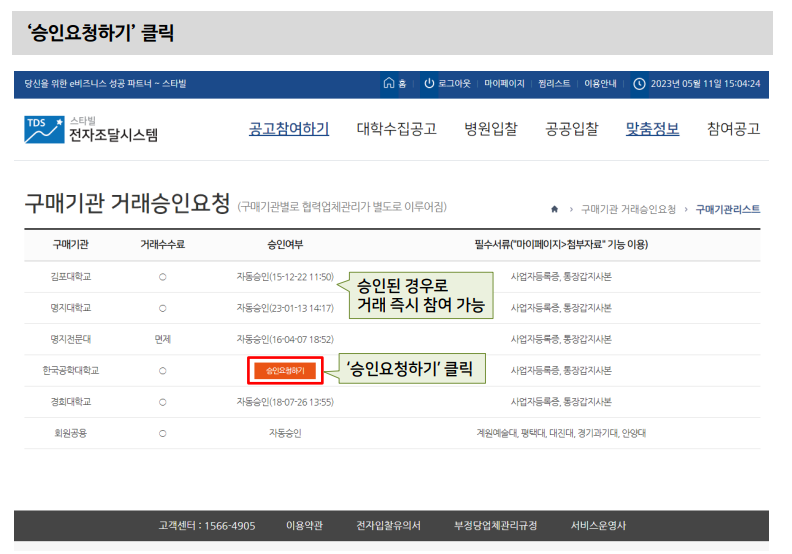Go to the 병원입찰 menu
Image resolution: width=792 pixels, height=554 pixels.
coord(490,129)
